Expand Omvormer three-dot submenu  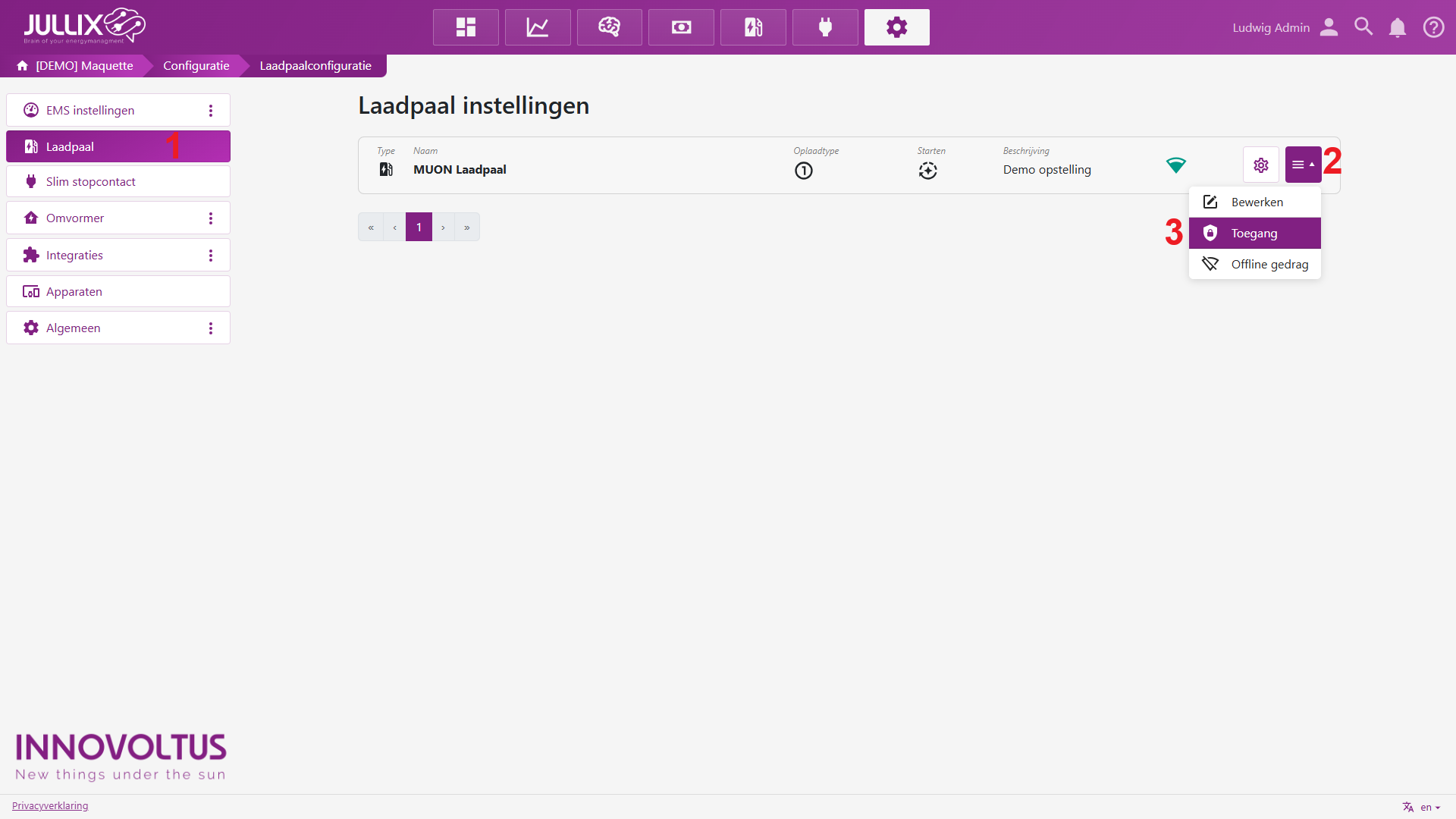tap(211, 218)
